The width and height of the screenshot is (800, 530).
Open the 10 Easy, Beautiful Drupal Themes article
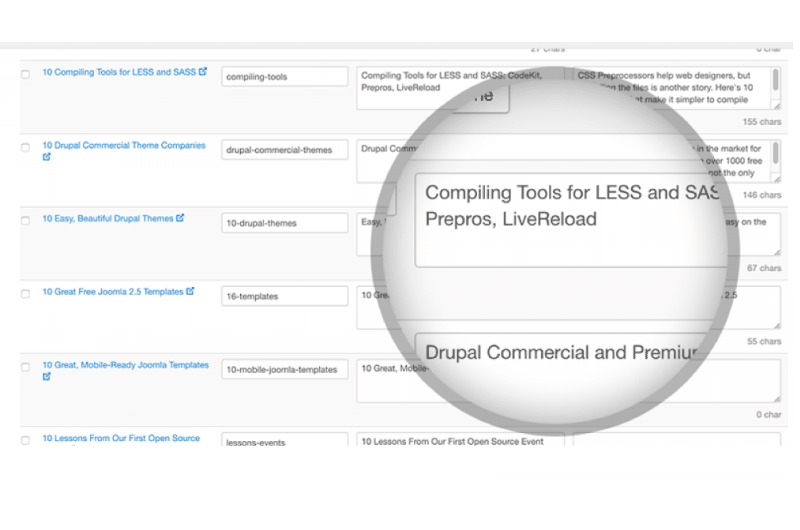coord(108,218)
